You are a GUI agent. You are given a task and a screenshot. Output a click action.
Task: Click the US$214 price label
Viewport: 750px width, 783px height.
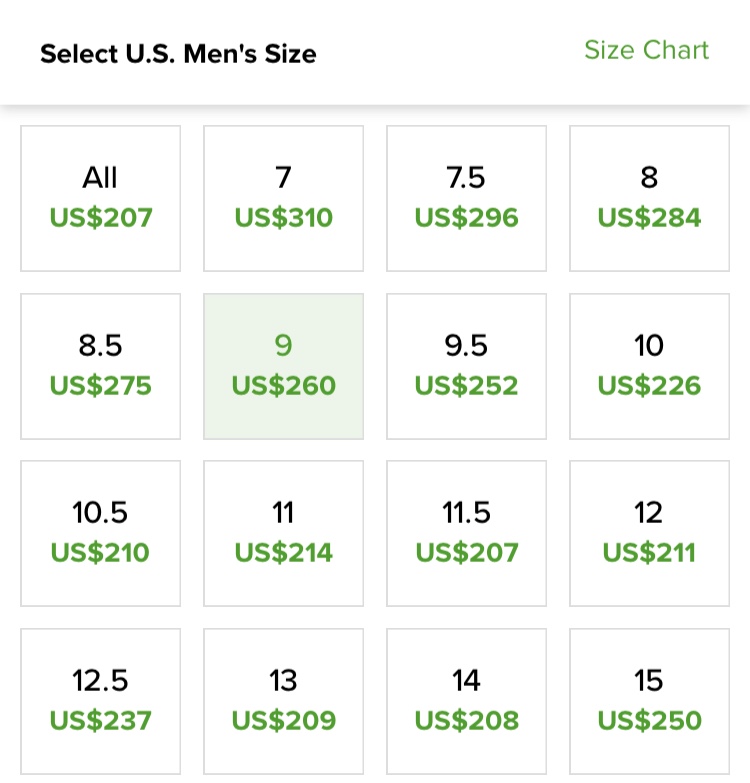point(284,553)
